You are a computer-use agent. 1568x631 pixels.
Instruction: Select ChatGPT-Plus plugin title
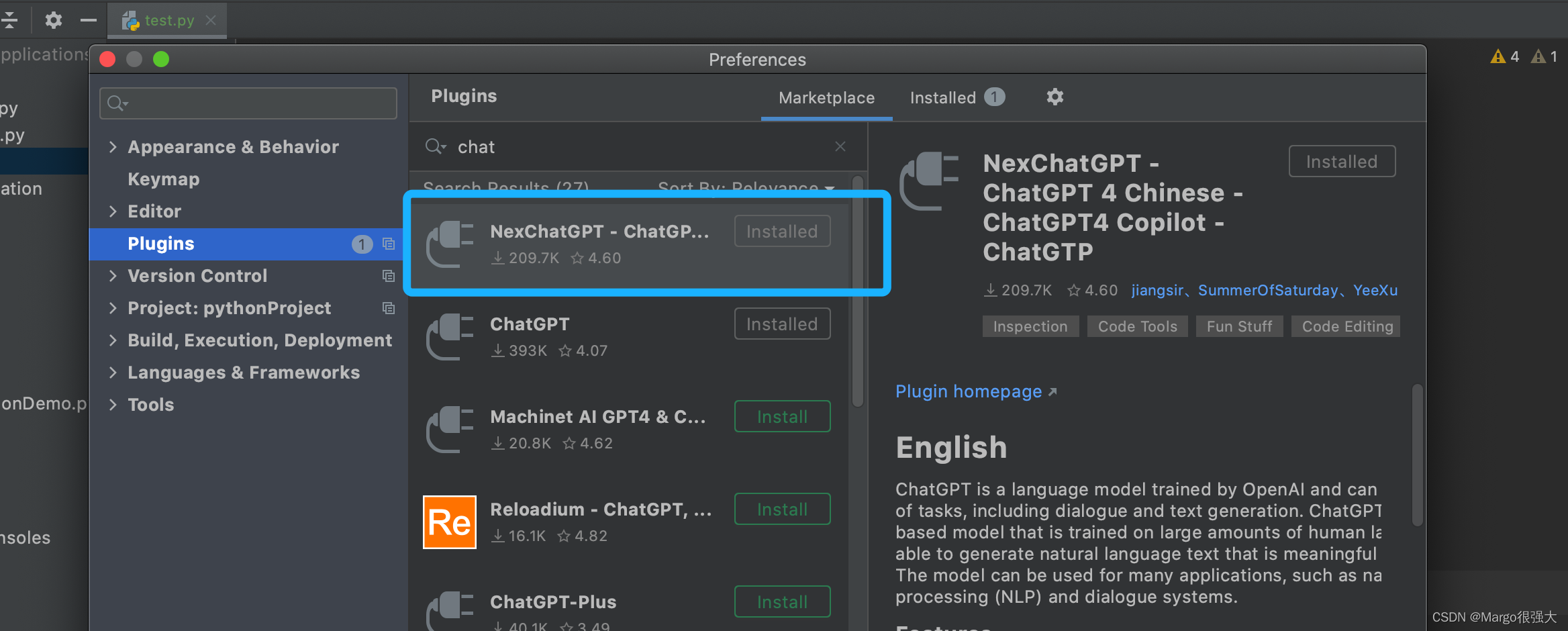click(x=553, y=602)
